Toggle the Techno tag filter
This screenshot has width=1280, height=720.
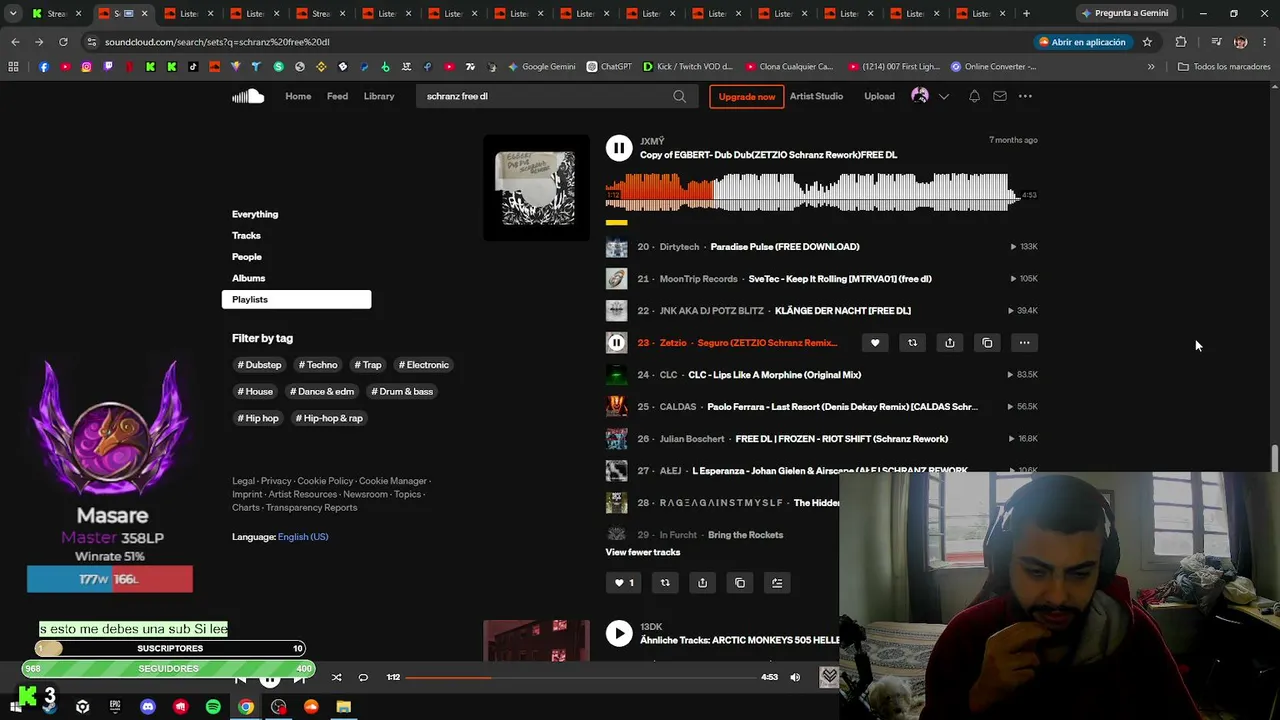[318, 365]
